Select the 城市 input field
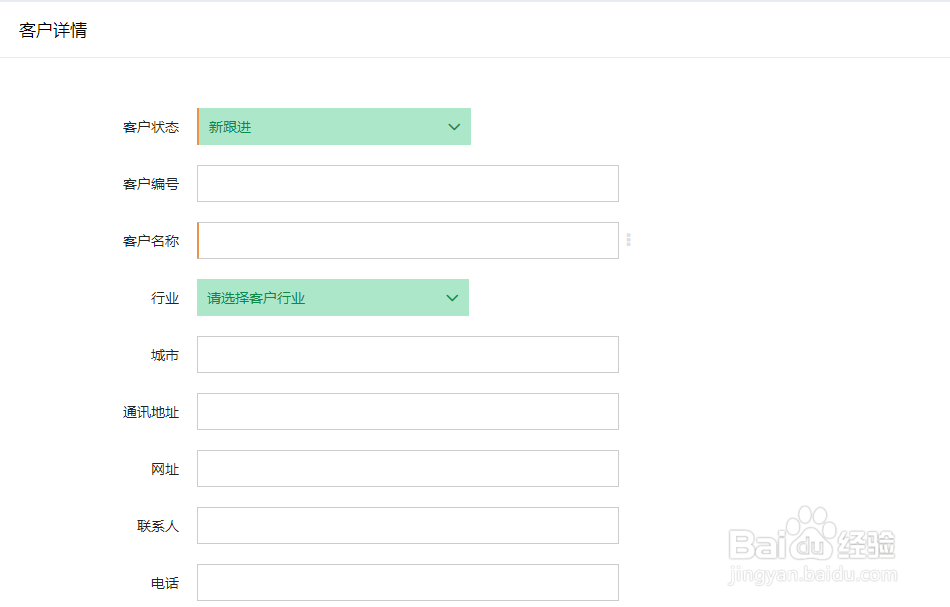950x607 pixels. pos(407,355)
